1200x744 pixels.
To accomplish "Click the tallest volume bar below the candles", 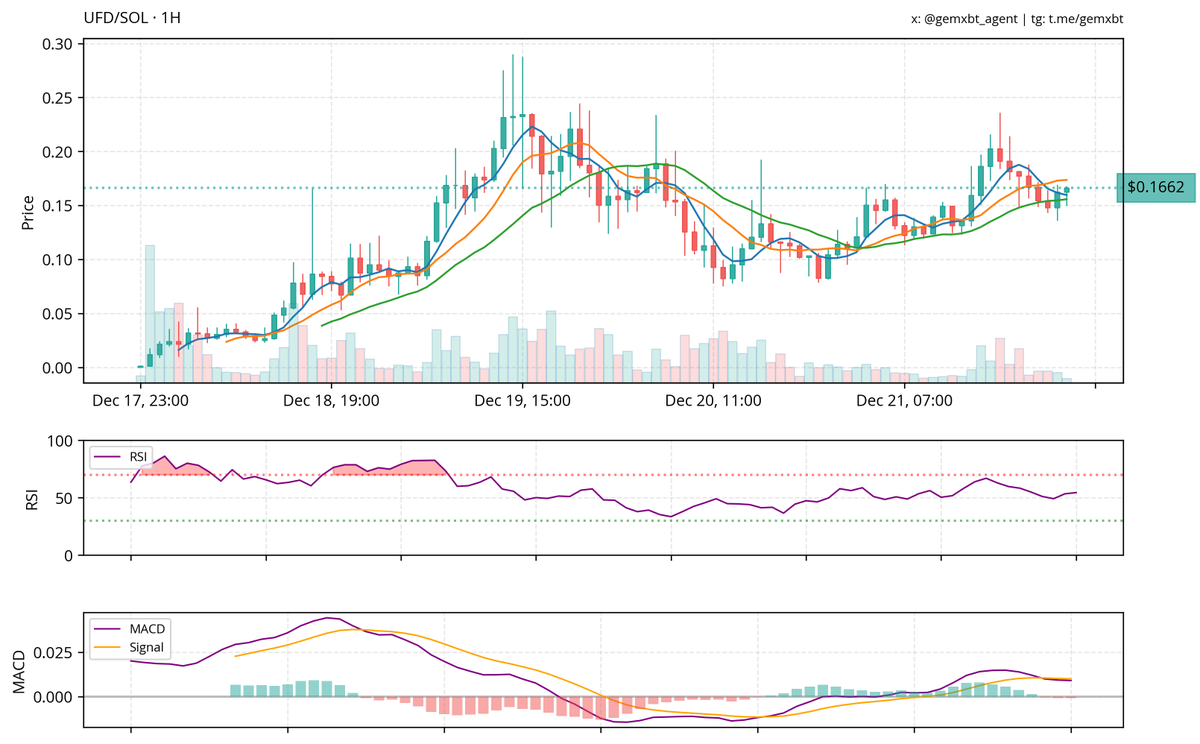I will point(149,310).
